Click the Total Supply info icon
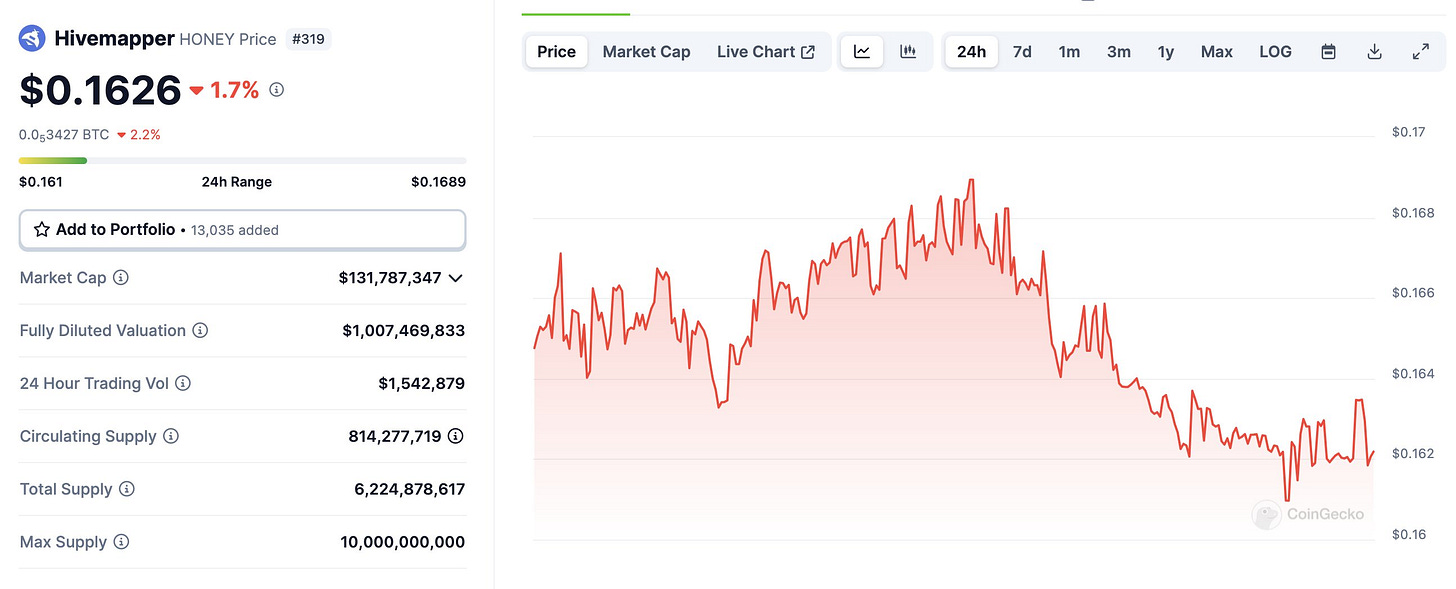1456x589 pixels. pos(127,490)
